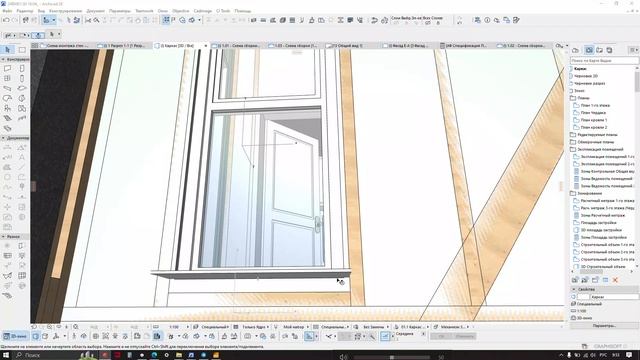Collapse the Документирование toolbox section
640x360 pixels.
[x=3, y=138]
